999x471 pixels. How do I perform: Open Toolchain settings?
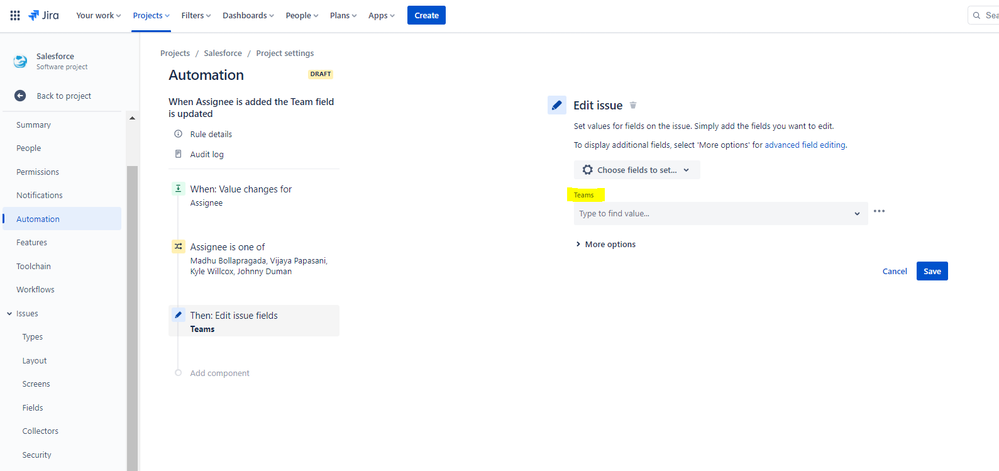(x=34, y=266)
